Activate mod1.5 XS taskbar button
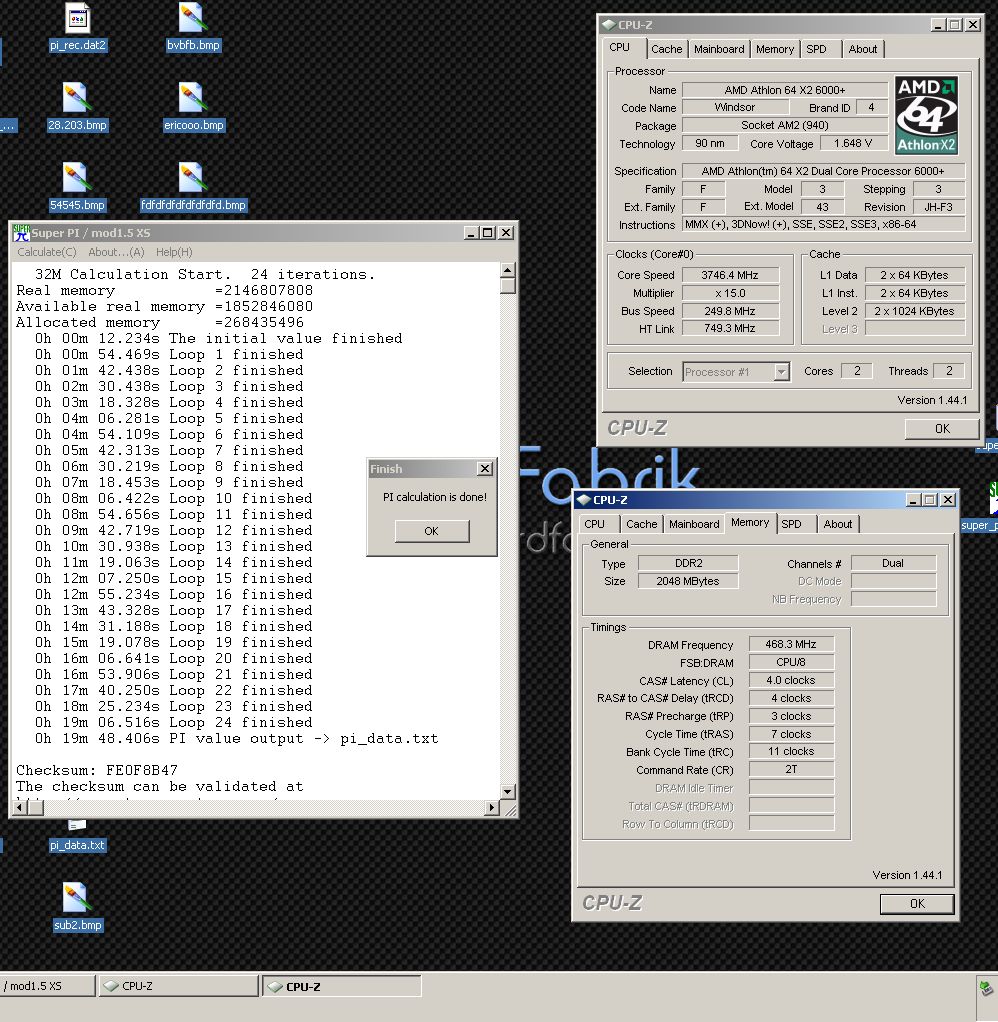This screenshot has width=998, height=1022. [48, 986]
